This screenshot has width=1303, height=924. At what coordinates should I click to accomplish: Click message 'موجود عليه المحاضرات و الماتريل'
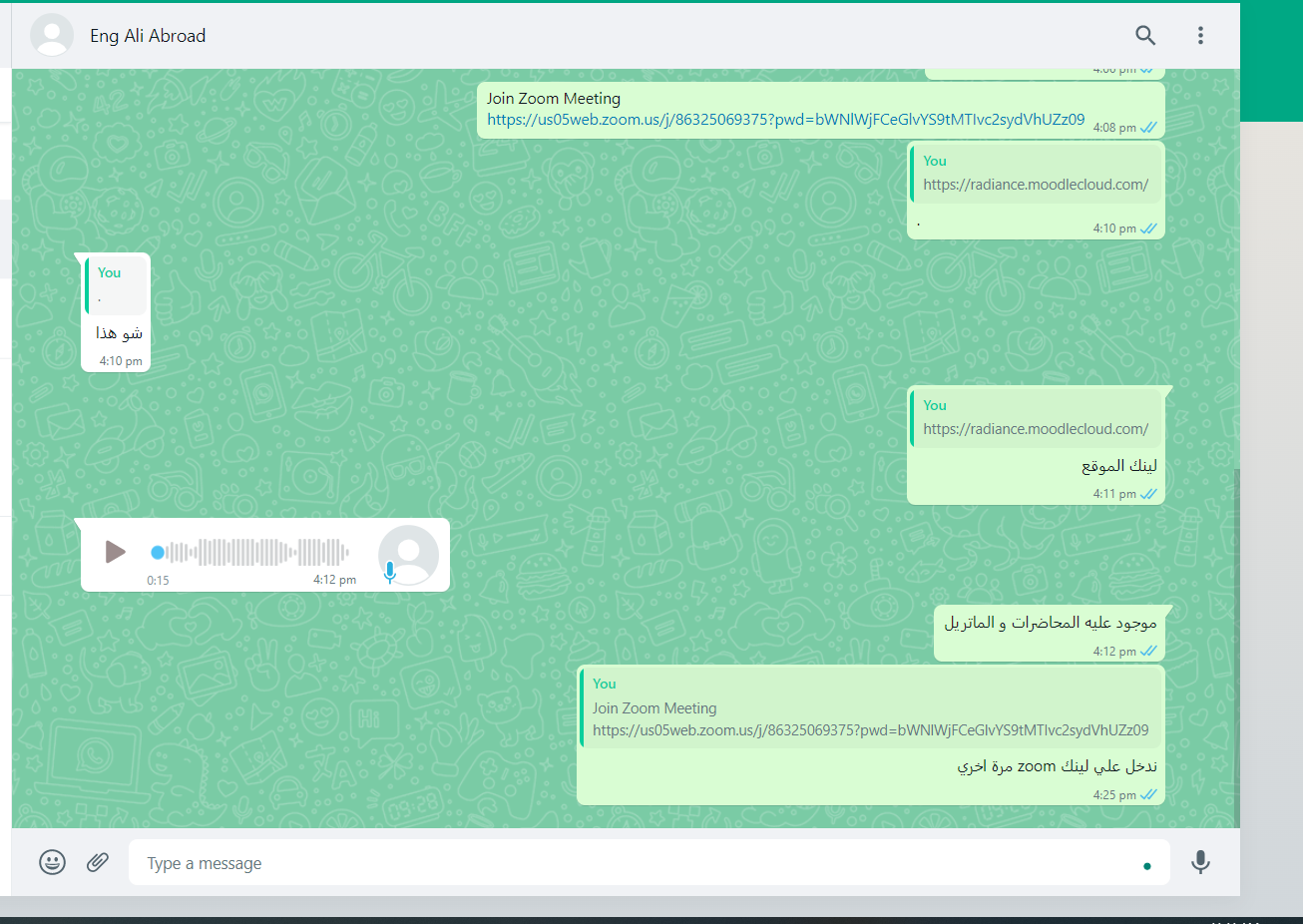click(x=1051, y=623)
